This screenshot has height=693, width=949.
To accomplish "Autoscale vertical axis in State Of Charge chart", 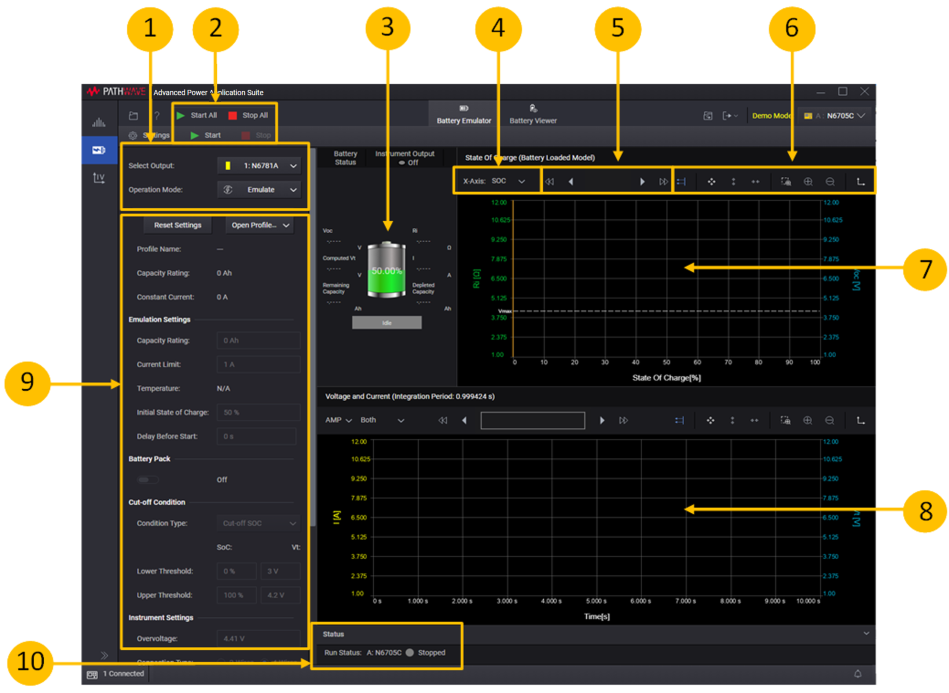I will point(734,182).
